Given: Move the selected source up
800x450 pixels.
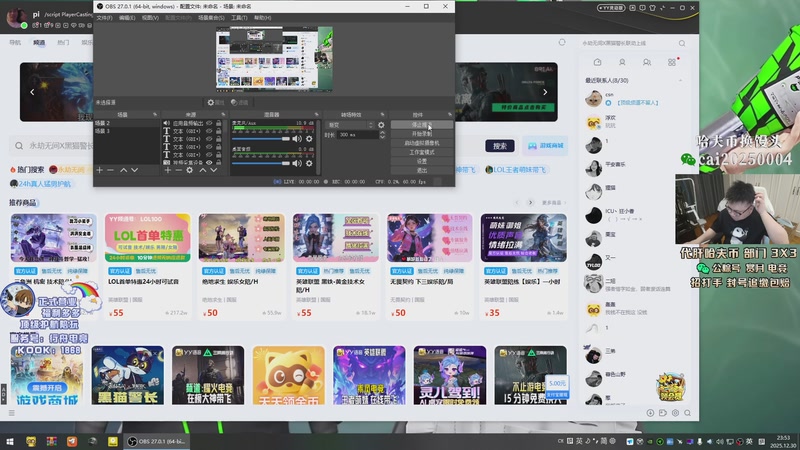Looking at the screenshot, I should 203,170.
